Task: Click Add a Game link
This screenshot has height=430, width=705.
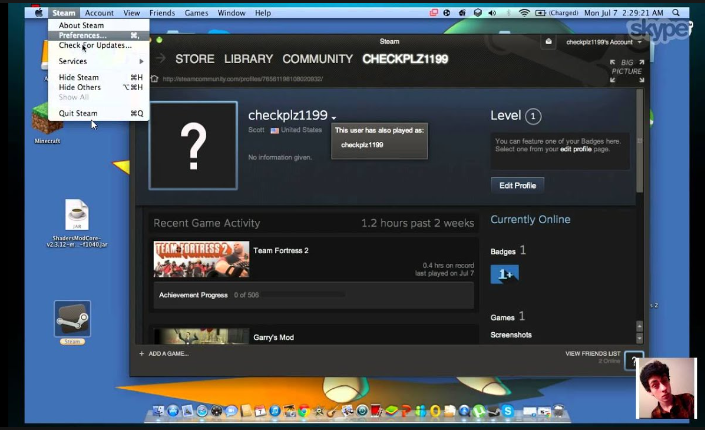Action: pos(164,354)
